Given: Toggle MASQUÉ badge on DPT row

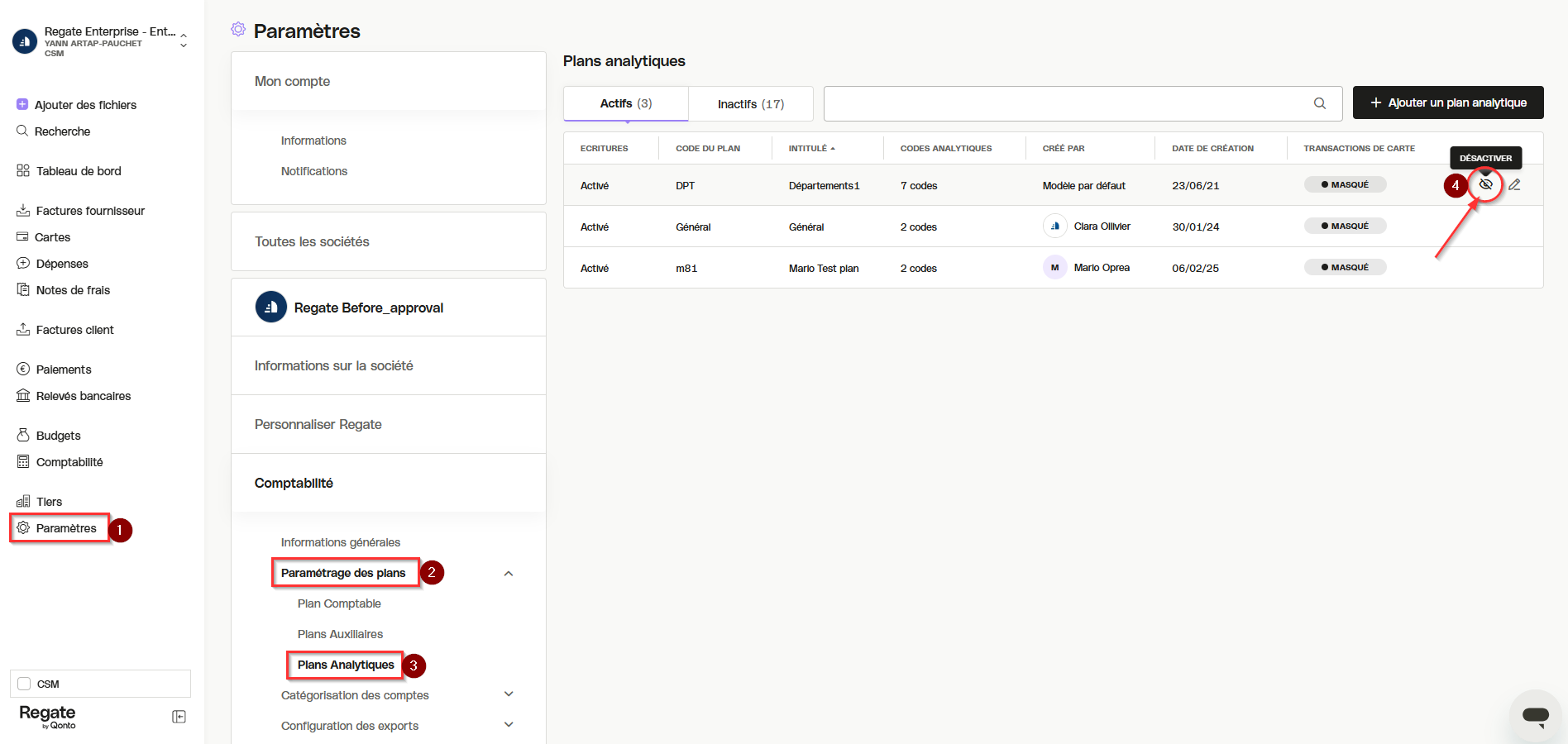Looking at the screenshot, I should click(x=1346, y=184).
